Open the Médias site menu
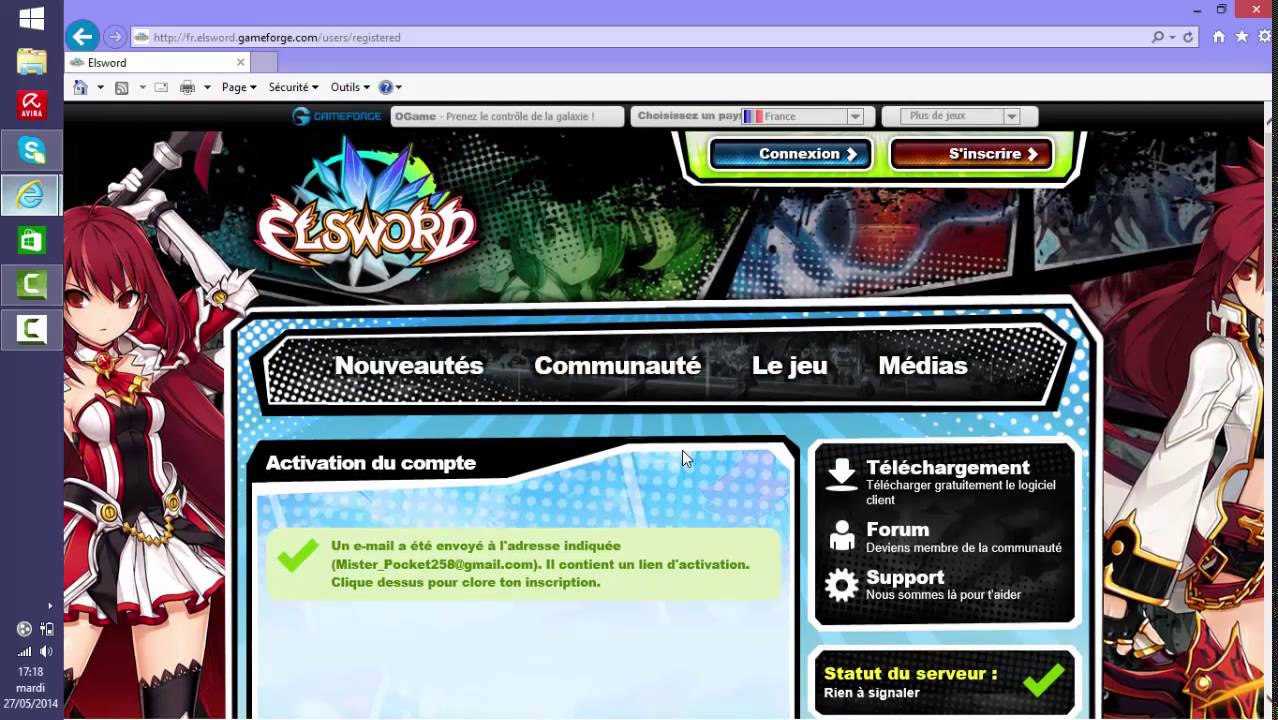The image size is (1278, 720). click(923, 366)
